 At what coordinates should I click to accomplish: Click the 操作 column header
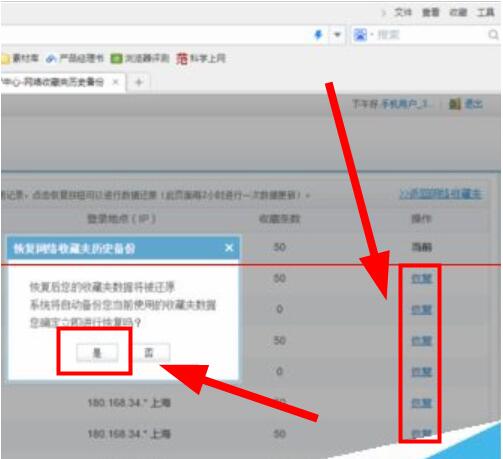pos(421,219)
